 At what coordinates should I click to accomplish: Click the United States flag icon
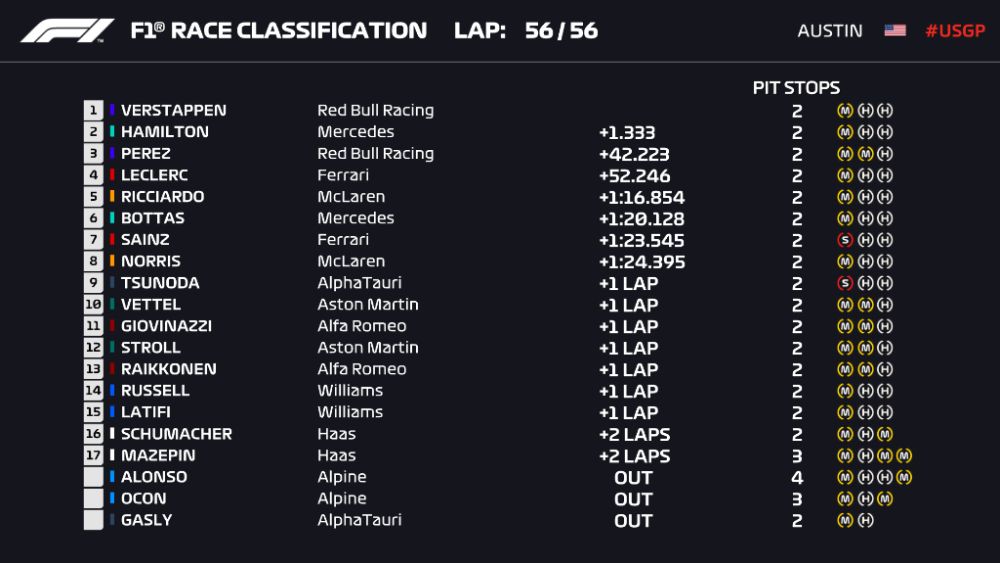(895, 30)
